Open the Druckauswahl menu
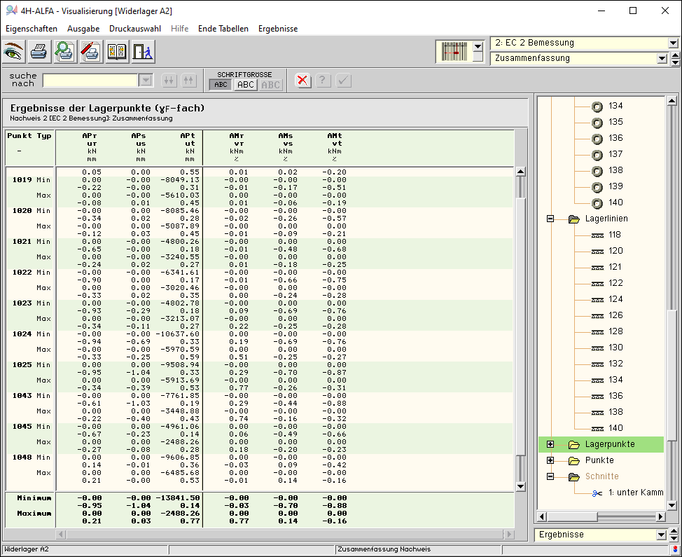The image size is (682, 557). coord(136,29)
